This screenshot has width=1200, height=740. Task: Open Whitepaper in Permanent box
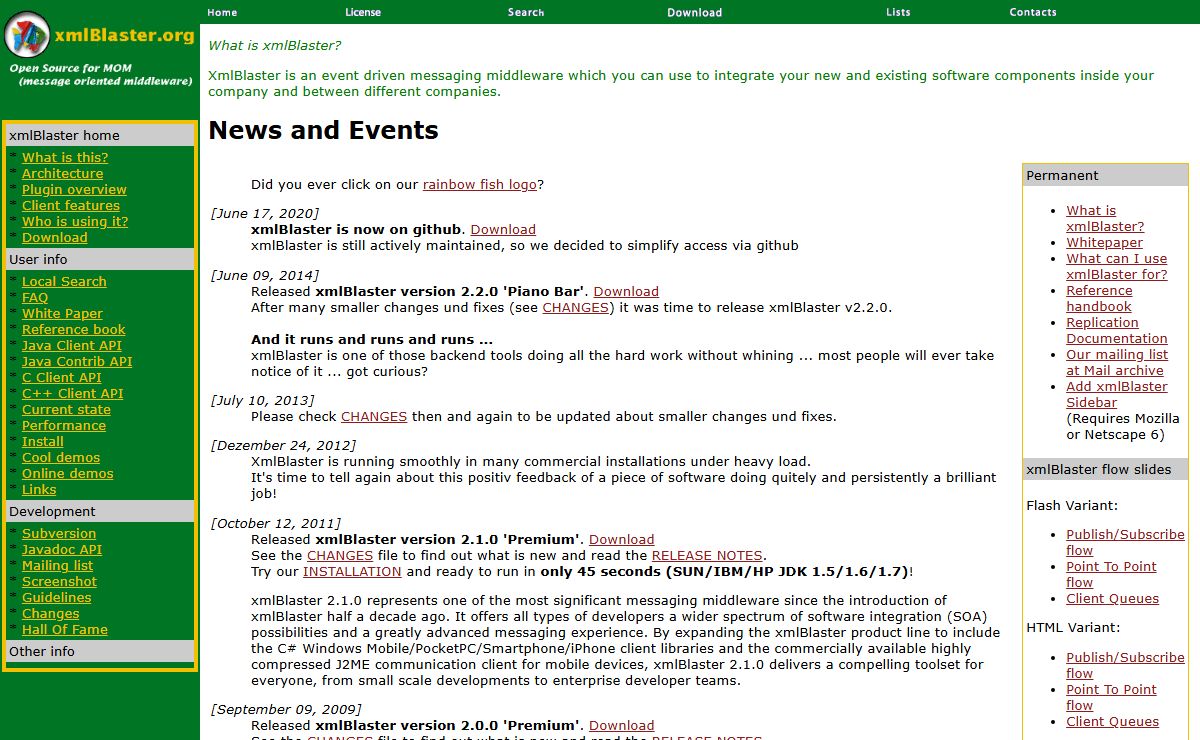[x=1104, y=242]
